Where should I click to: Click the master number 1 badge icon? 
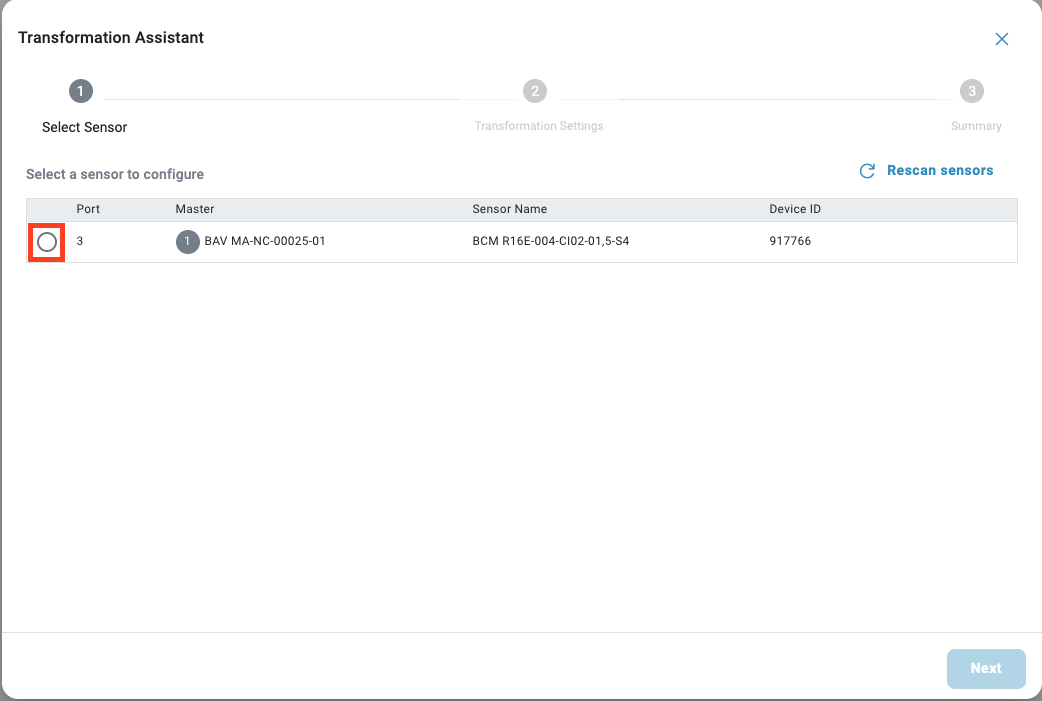click(x=187, y=241)
